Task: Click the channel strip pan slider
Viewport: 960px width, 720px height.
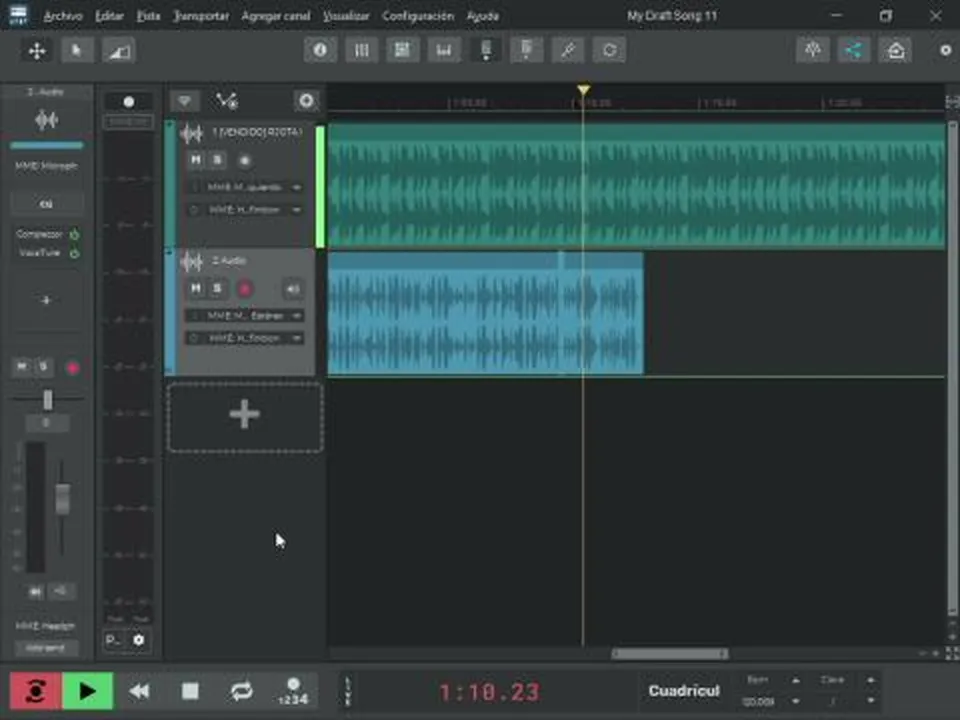Action: (x=47, y=400)
